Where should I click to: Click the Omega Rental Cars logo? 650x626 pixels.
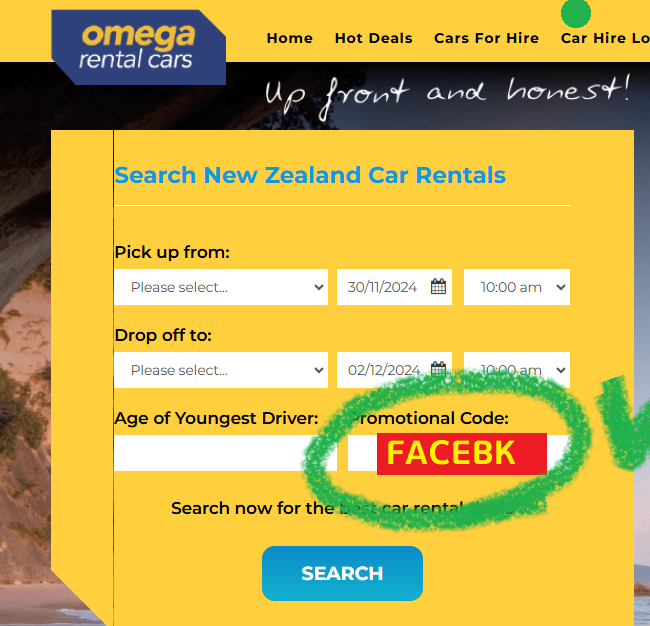point(138,47)
